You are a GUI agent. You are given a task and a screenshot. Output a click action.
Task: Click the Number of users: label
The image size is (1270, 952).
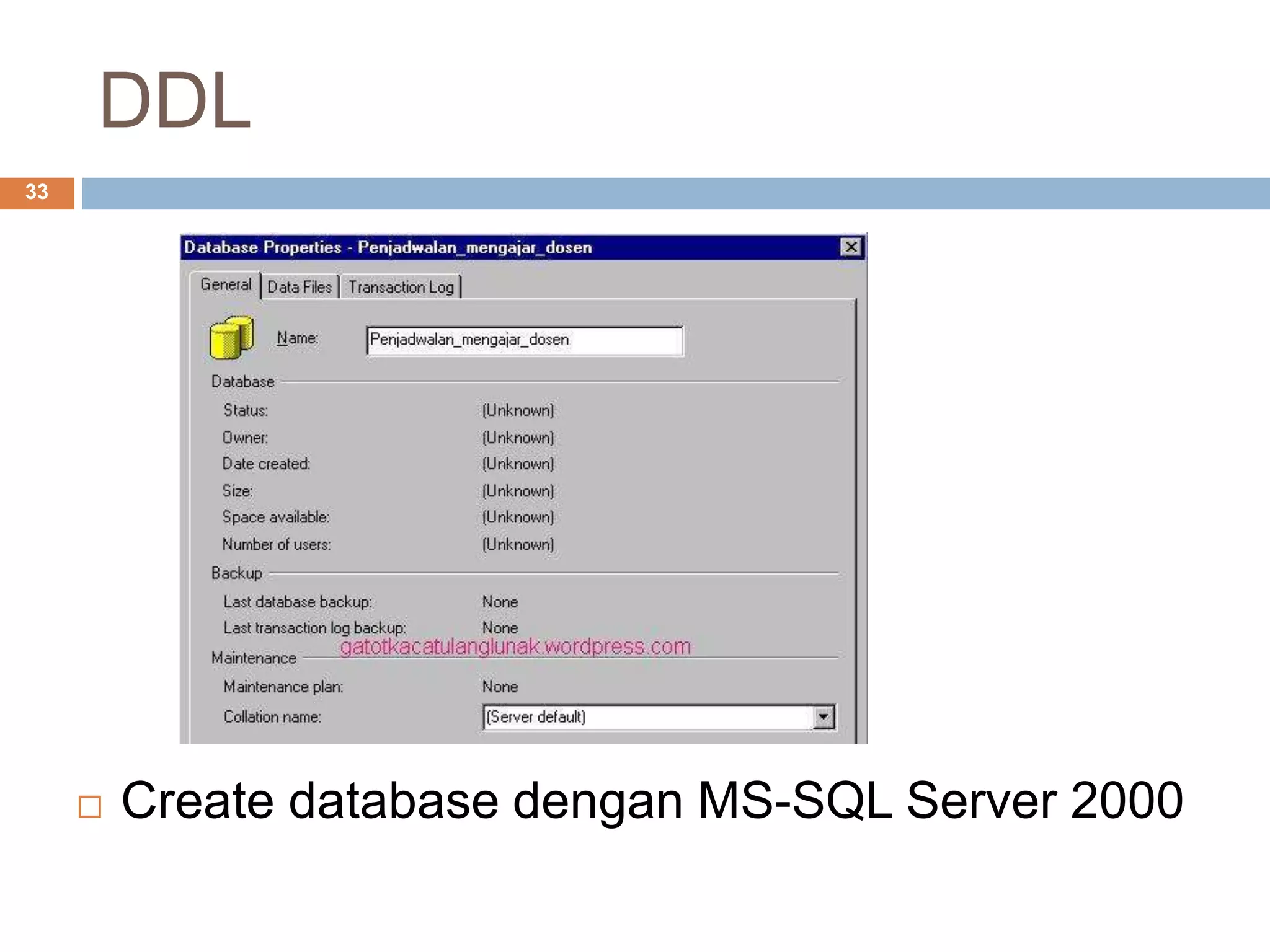click(277, 544)
